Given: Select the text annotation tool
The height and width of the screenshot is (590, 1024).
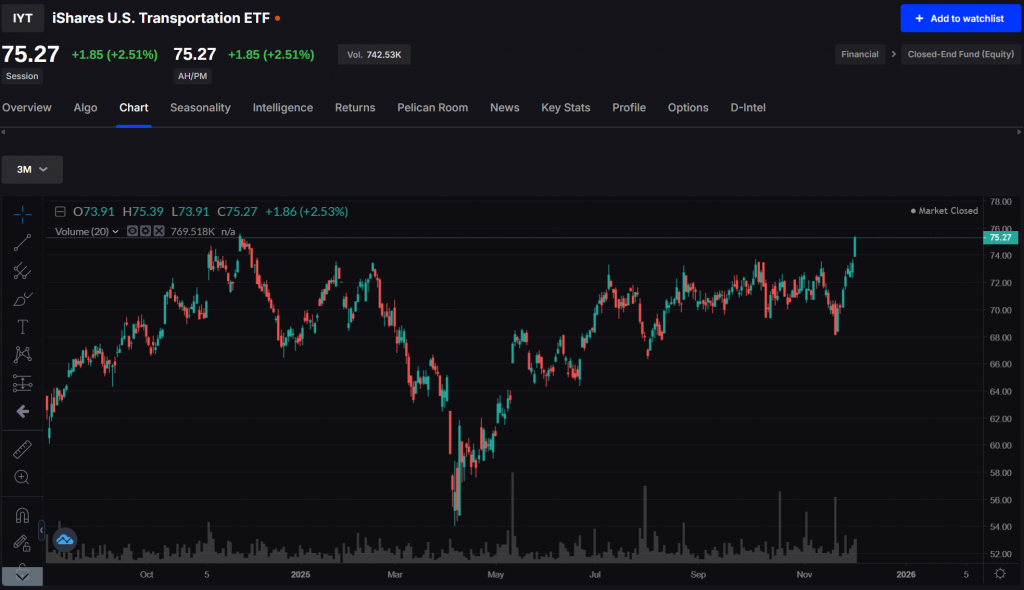Looking at the screenshot, I should [22, 326].
